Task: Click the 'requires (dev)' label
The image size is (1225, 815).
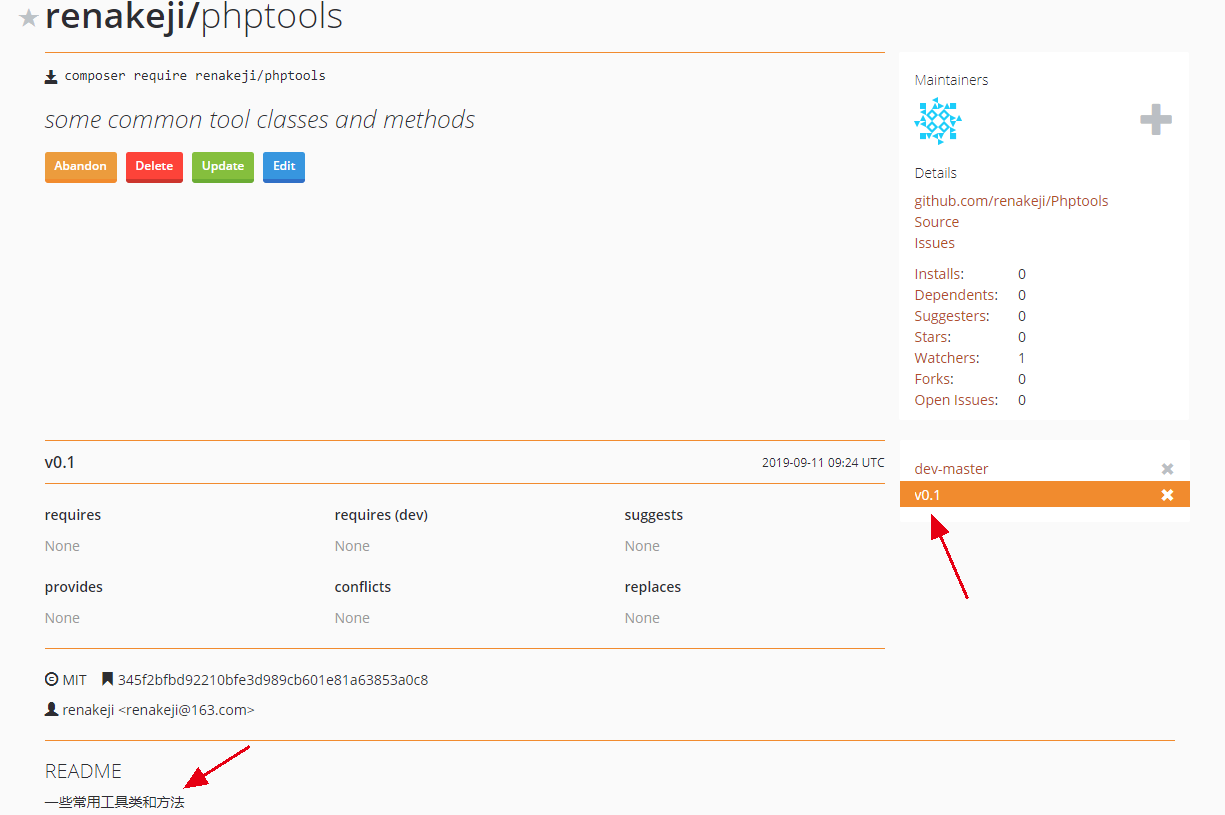Action: point(381,515)
